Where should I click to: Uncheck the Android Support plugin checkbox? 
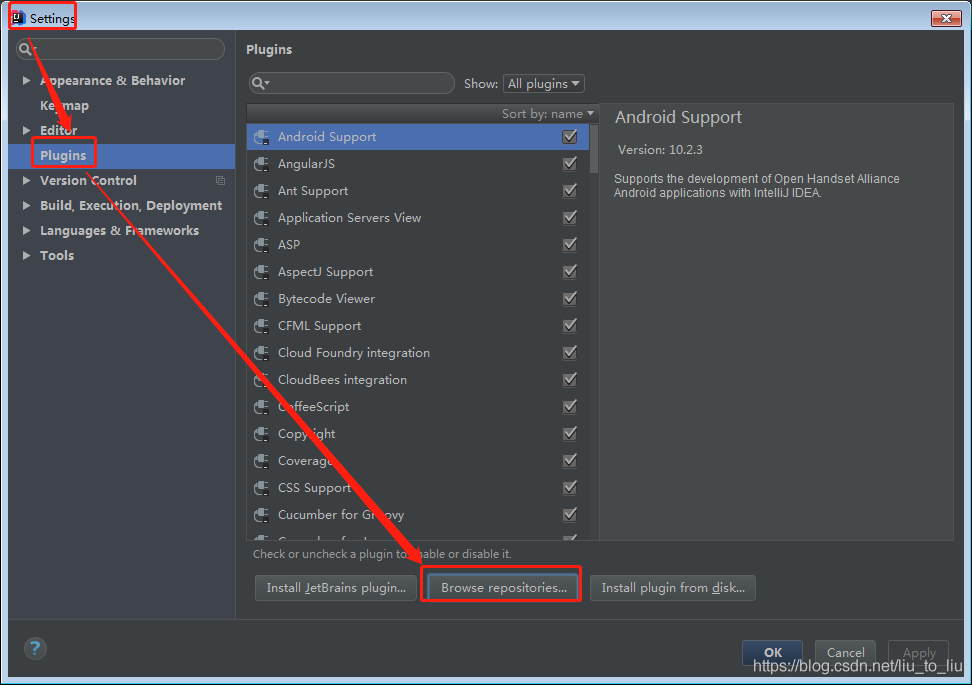point(570,136)
